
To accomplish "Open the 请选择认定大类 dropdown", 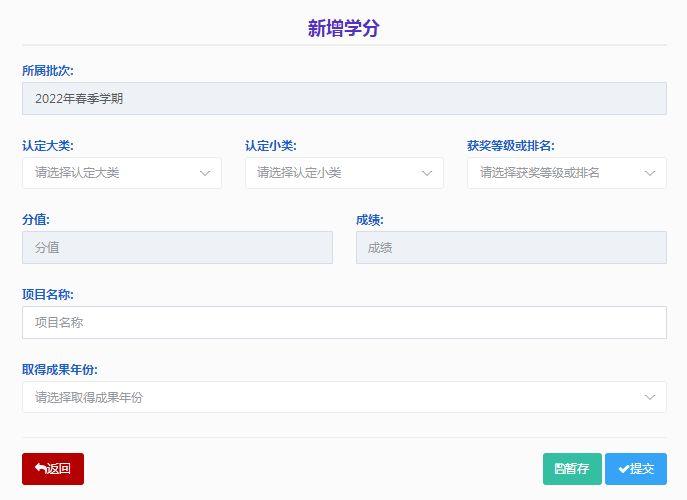I will [110, 173].
